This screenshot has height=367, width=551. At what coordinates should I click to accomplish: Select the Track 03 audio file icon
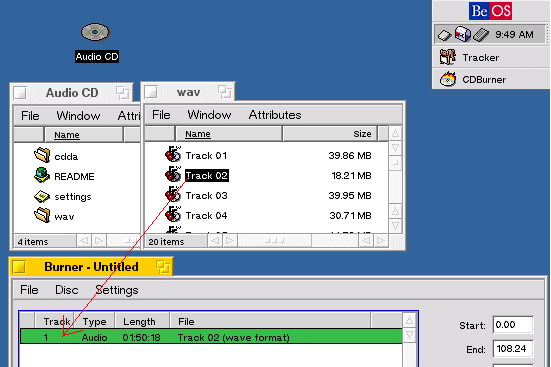coord(173,195)
